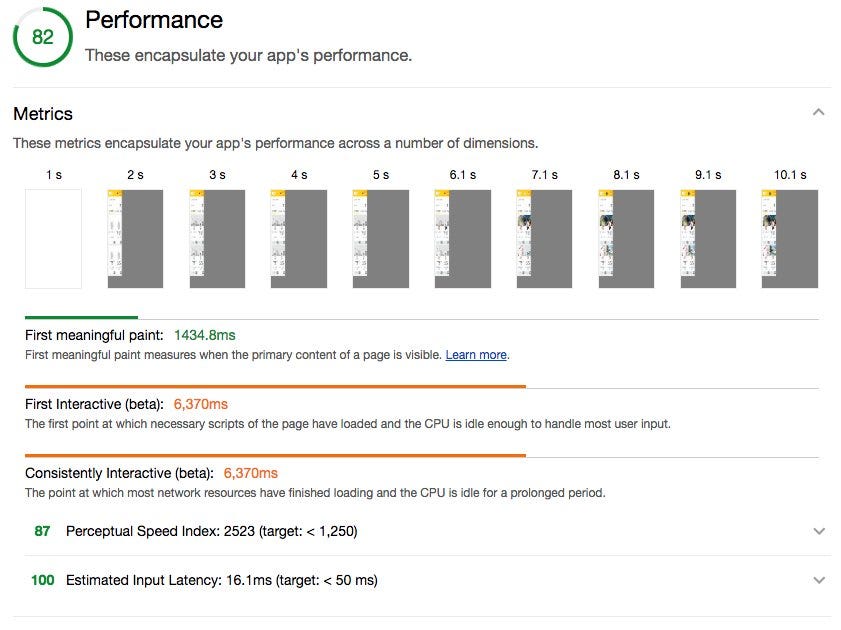Select the 7.1 s filmstrip screenshot
This screenshot has width=841, height=630.
(544, 239)
